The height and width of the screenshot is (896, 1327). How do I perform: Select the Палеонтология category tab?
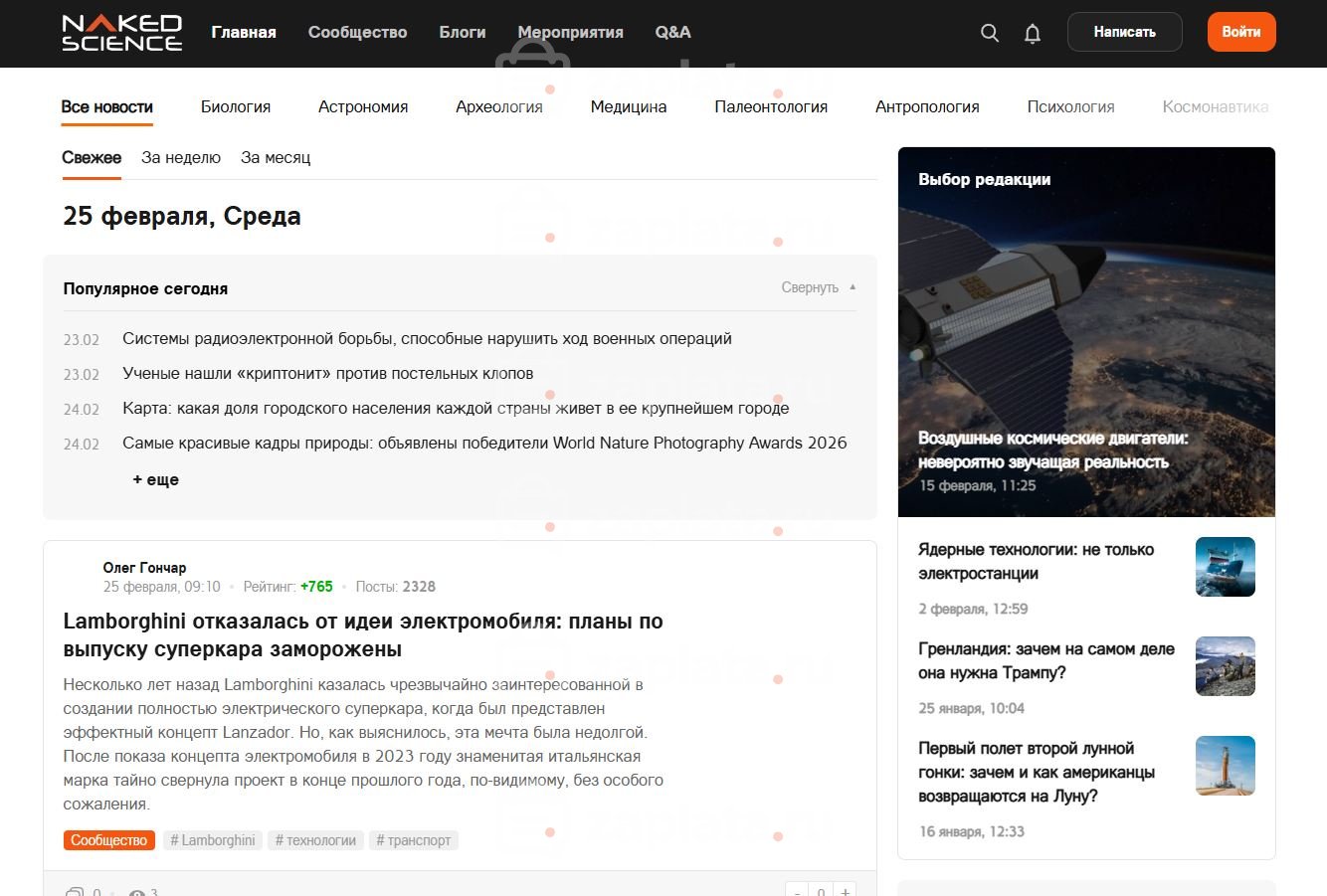pyautogui.click(x=771, y=106)
